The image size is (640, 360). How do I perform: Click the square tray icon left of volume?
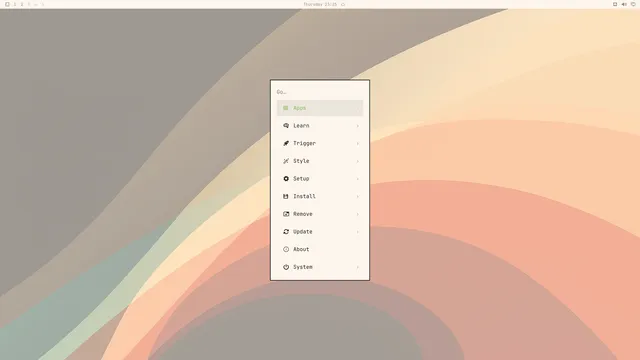615,4
